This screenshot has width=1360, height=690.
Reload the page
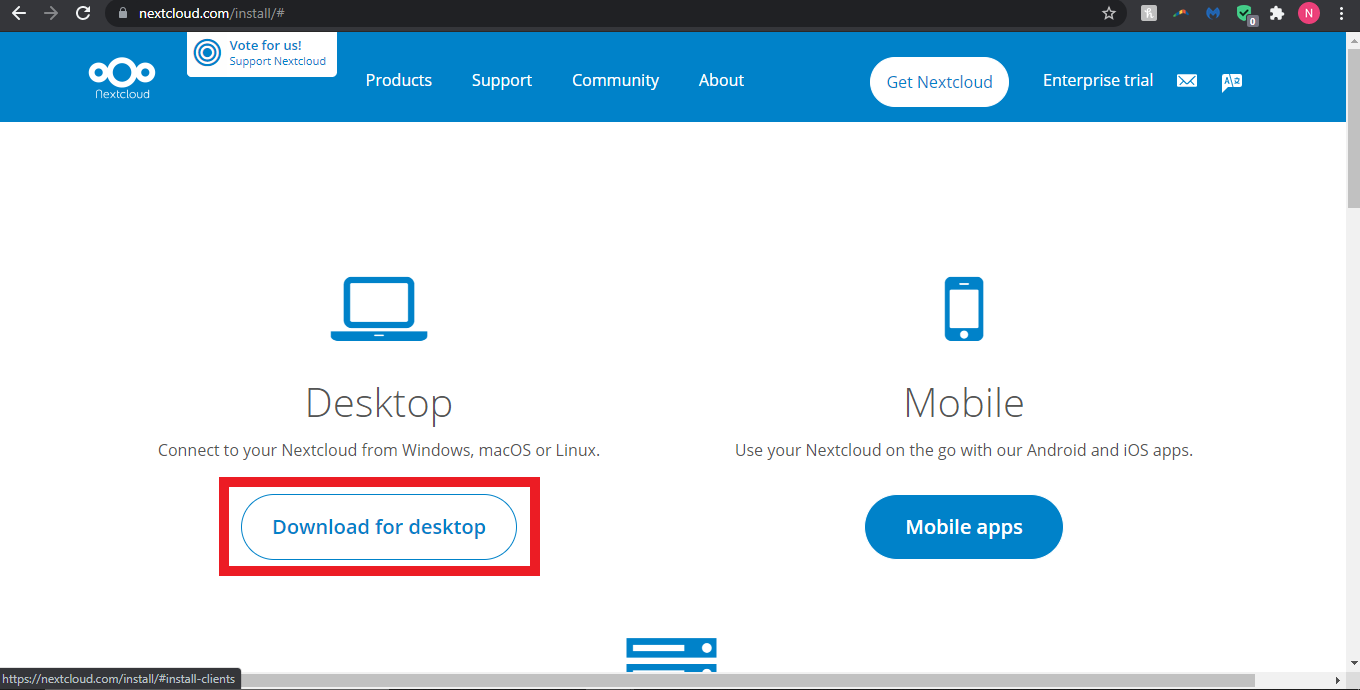coord(83,14)
